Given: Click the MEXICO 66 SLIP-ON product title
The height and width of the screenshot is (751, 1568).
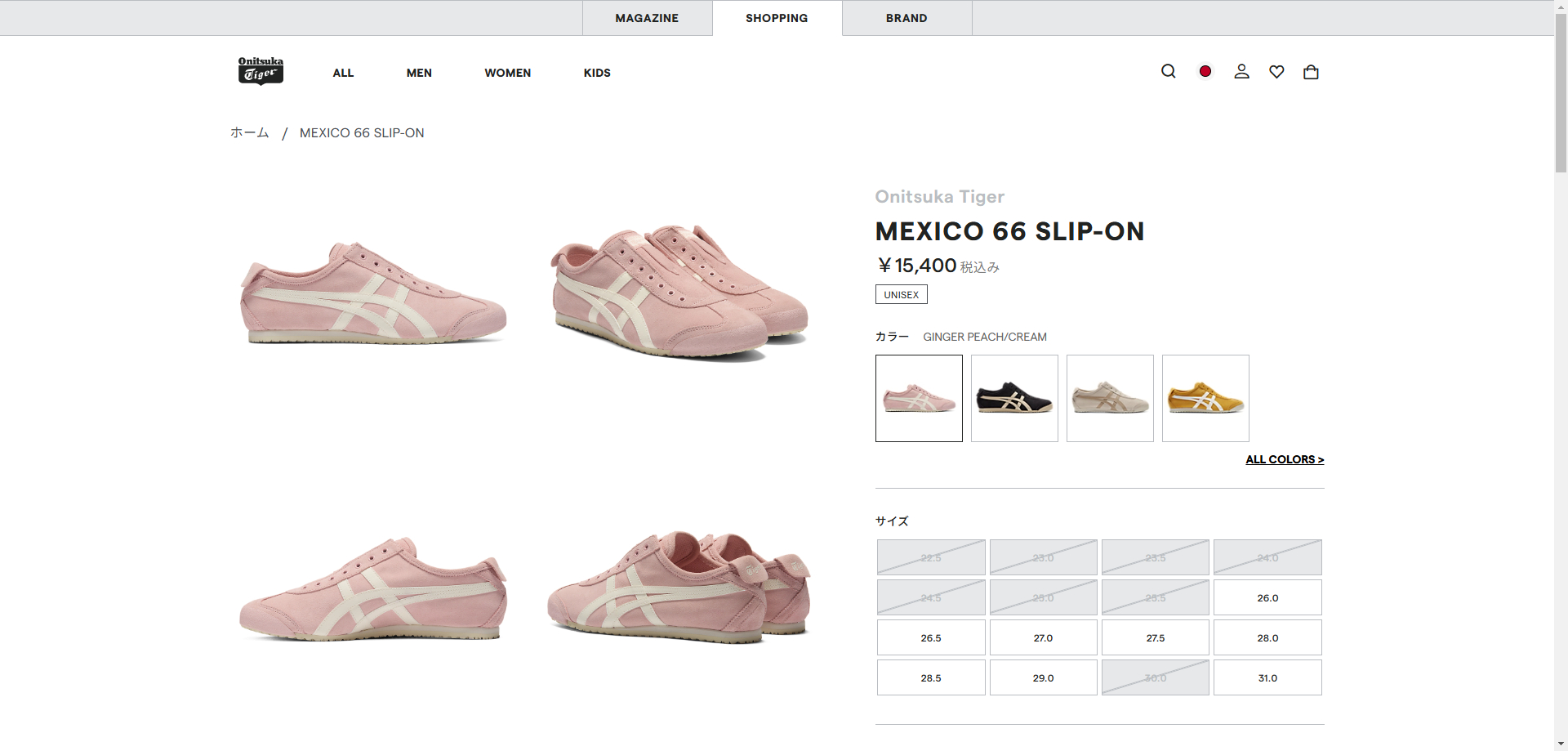Looking at the screenshot, I should pos(1009,231).
